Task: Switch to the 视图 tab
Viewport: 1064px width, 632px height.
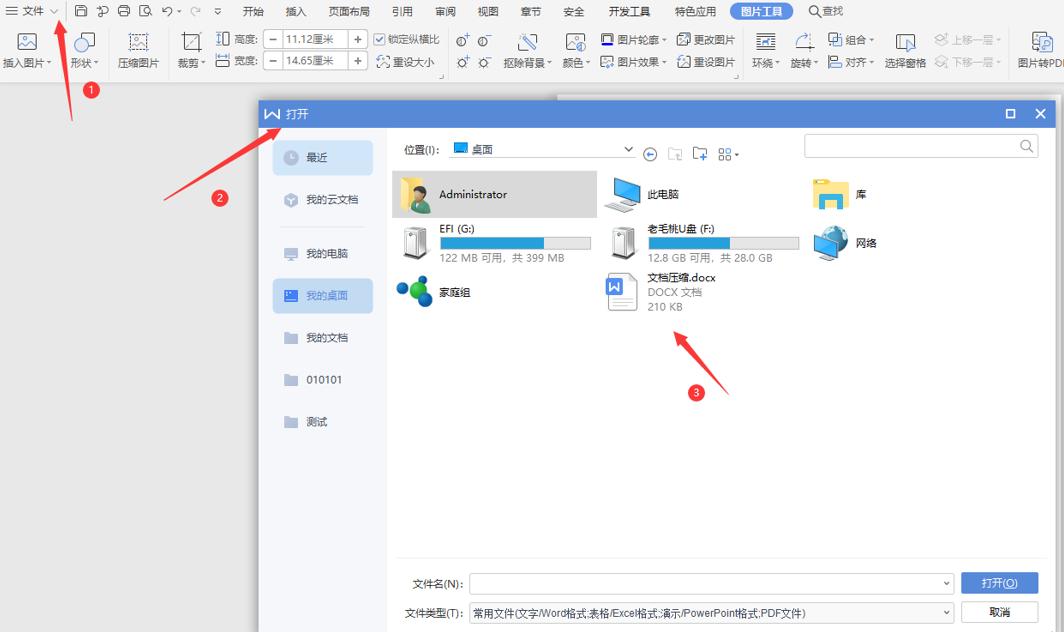Action: click(x=488, y=12)
